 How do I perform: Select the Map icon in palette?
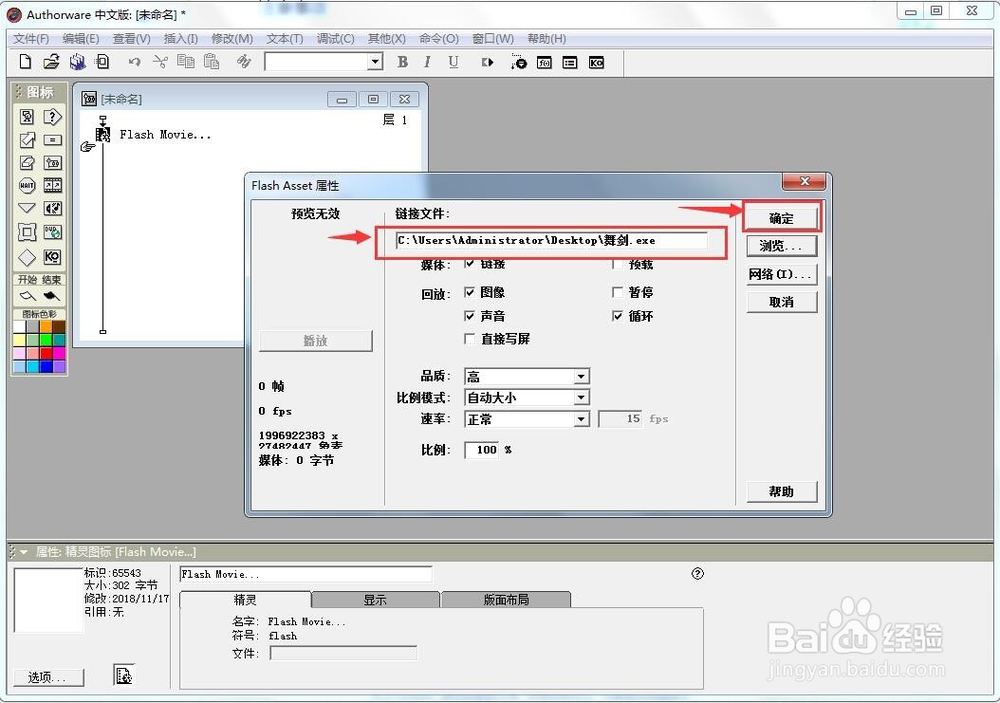coord(52,163)
